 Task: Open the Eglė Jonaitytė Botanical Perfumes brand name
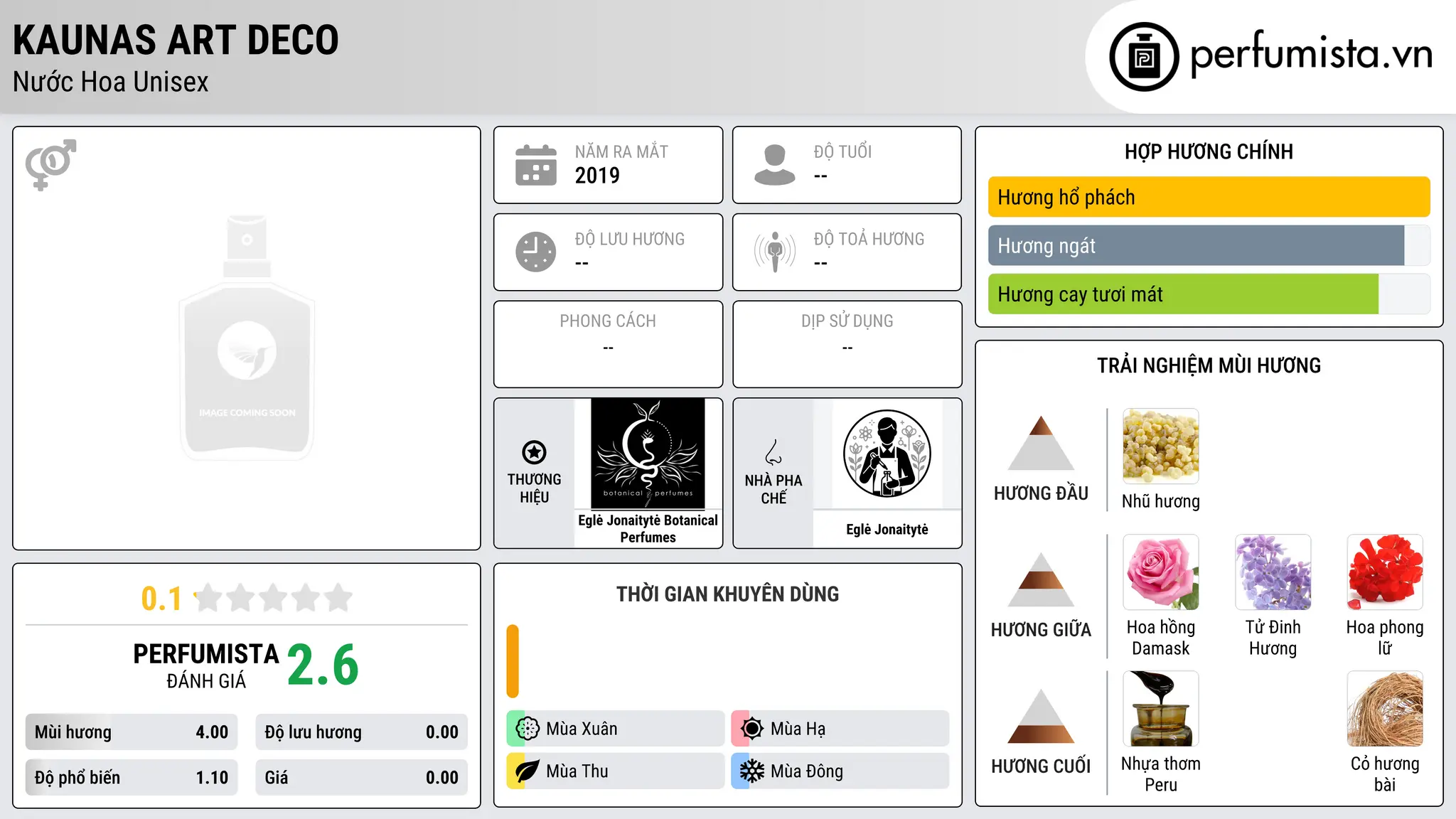[x=648, y=529]
